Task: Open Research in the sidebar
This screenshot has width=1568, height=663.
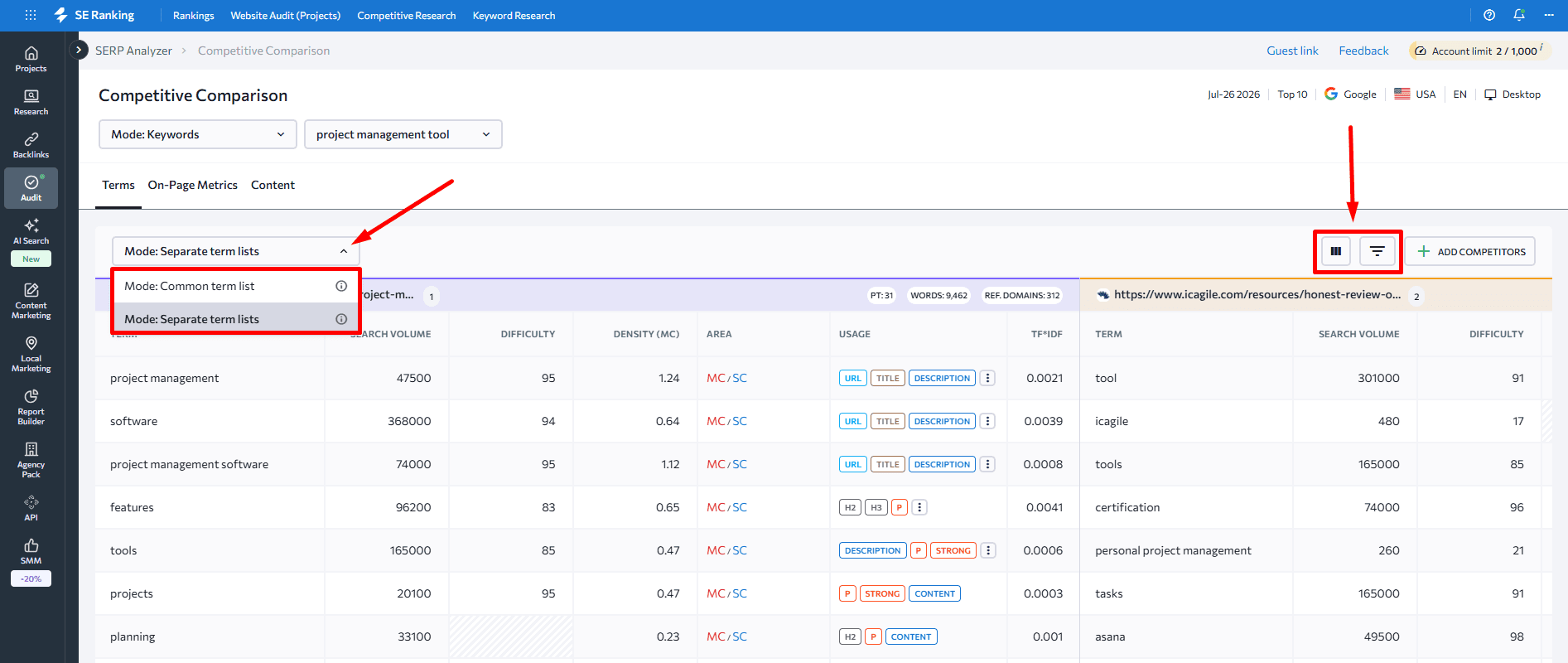Action: (x=31, y=103)
